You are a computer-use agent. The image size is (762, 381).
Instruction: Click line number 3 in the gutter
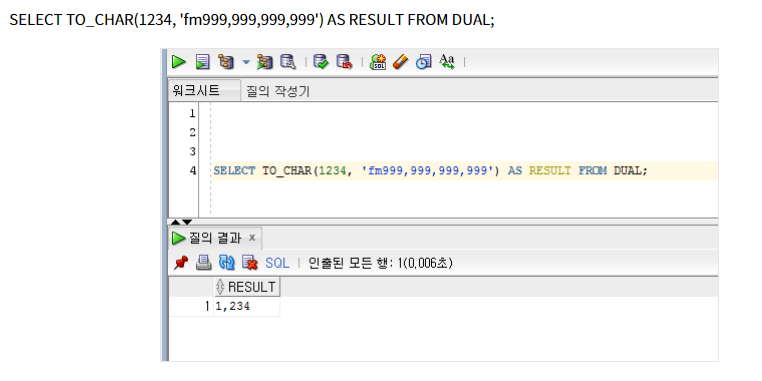pyautogui.click(x=192, y=152)
